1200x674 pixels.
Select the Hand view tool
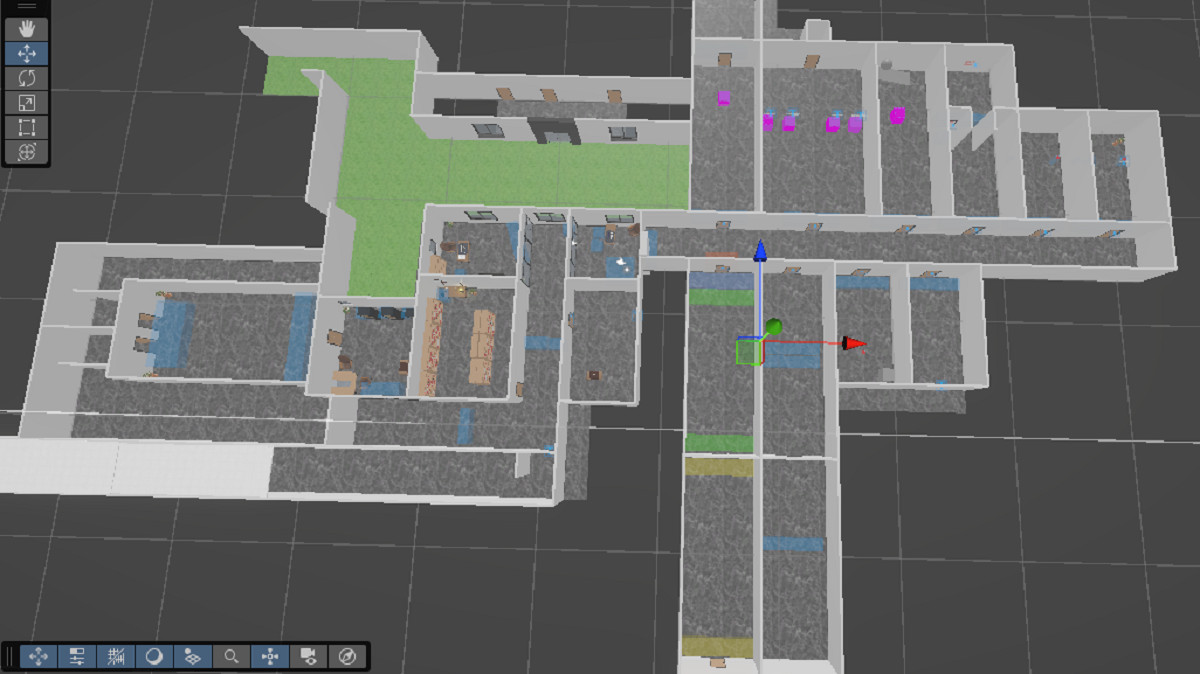27,29
